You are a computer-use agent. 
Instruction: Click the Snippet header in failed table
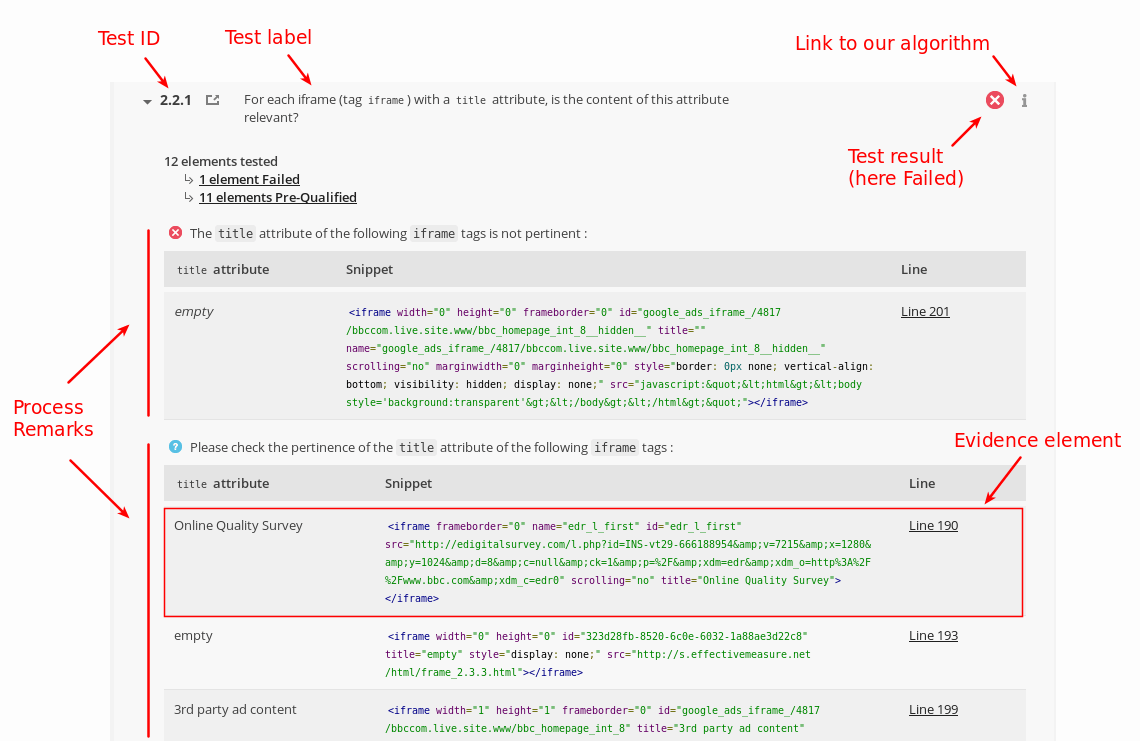point(369,269)
